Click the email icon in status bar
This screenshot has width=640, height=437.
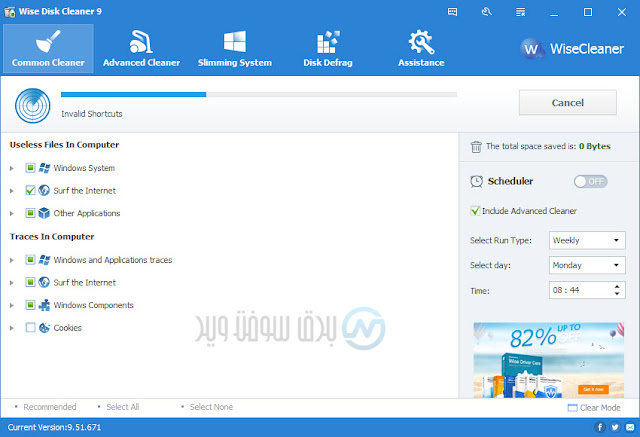coord(630,427)
